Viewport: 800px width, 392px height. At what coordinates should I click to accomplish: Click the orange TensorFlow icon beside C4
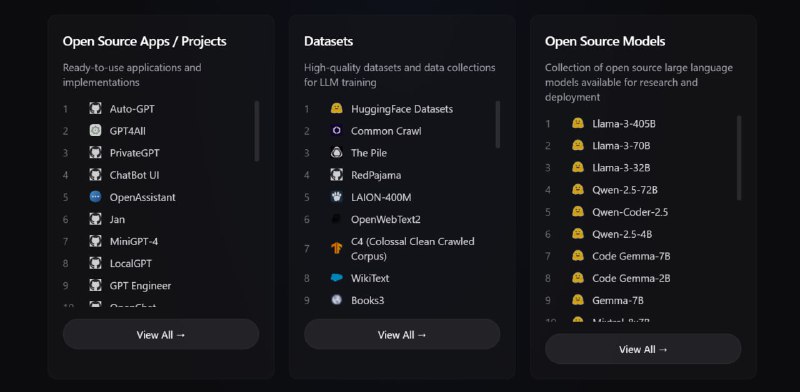pyautogui.click(x=336, y=249)
